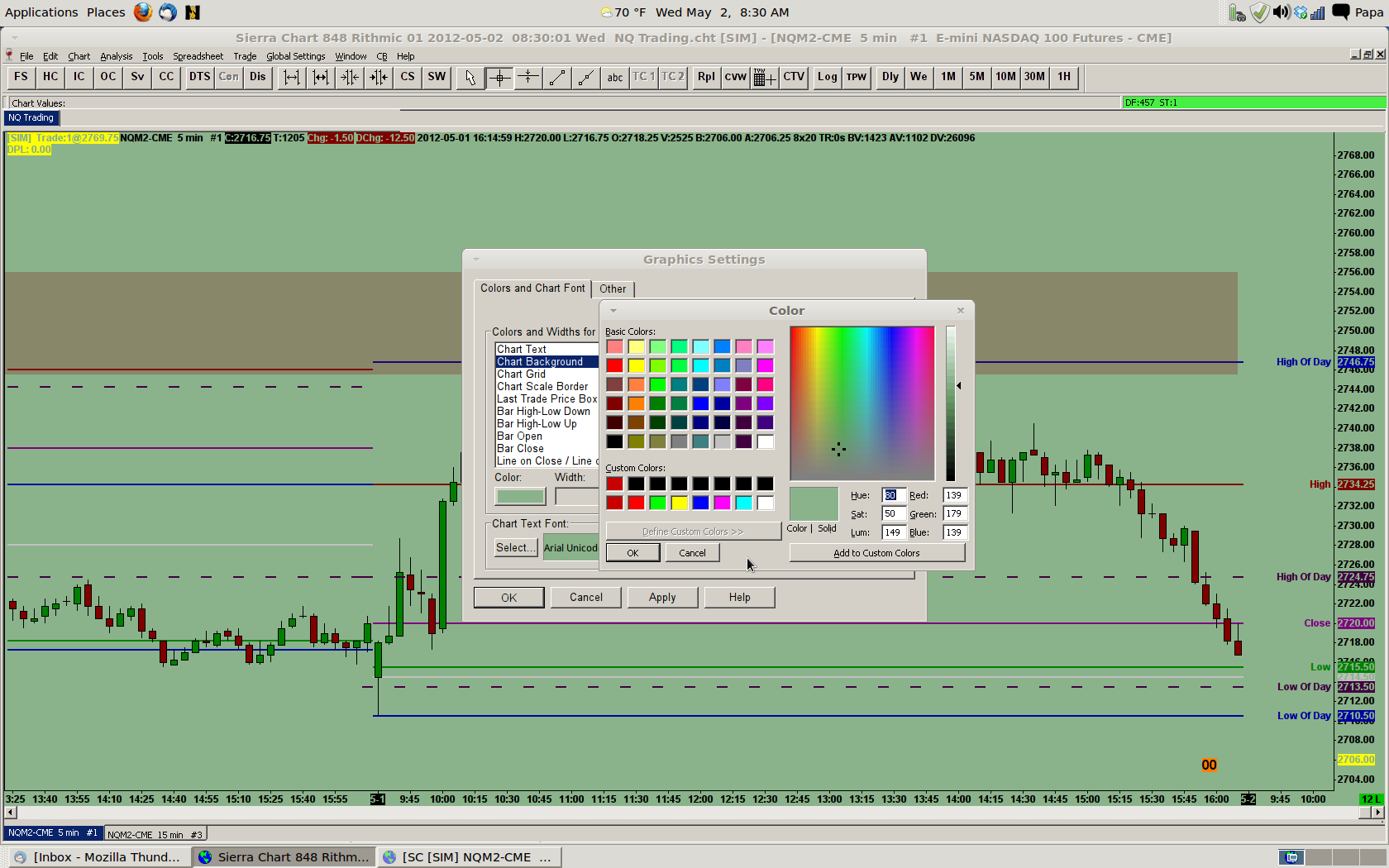Click the SW toolbar button

(x=437, y=77)
